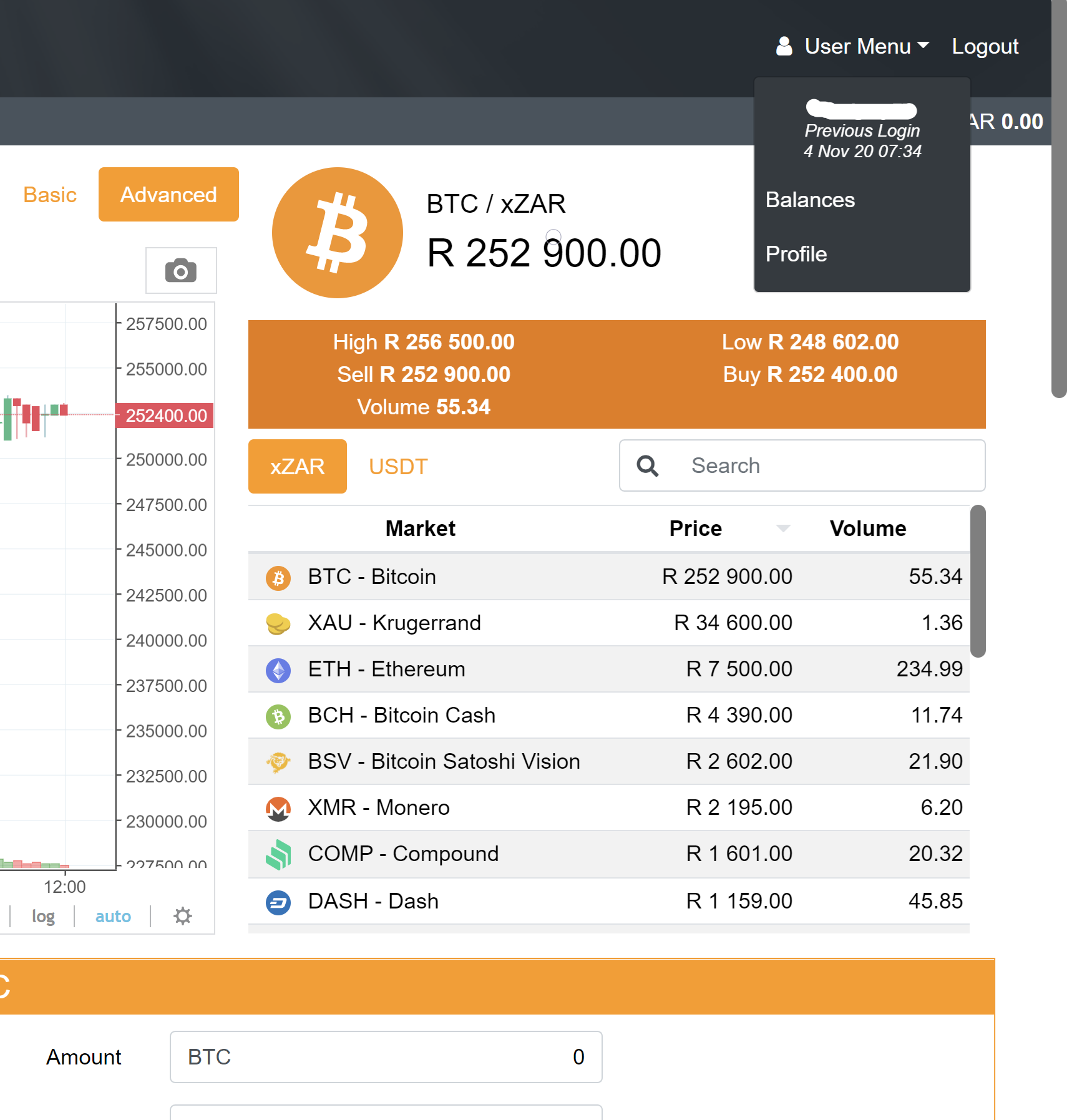The image size is (1067, 1120).
Task: Click the chart snapshot camera icon
Action: pyautogui.click(x=181, y=271)
